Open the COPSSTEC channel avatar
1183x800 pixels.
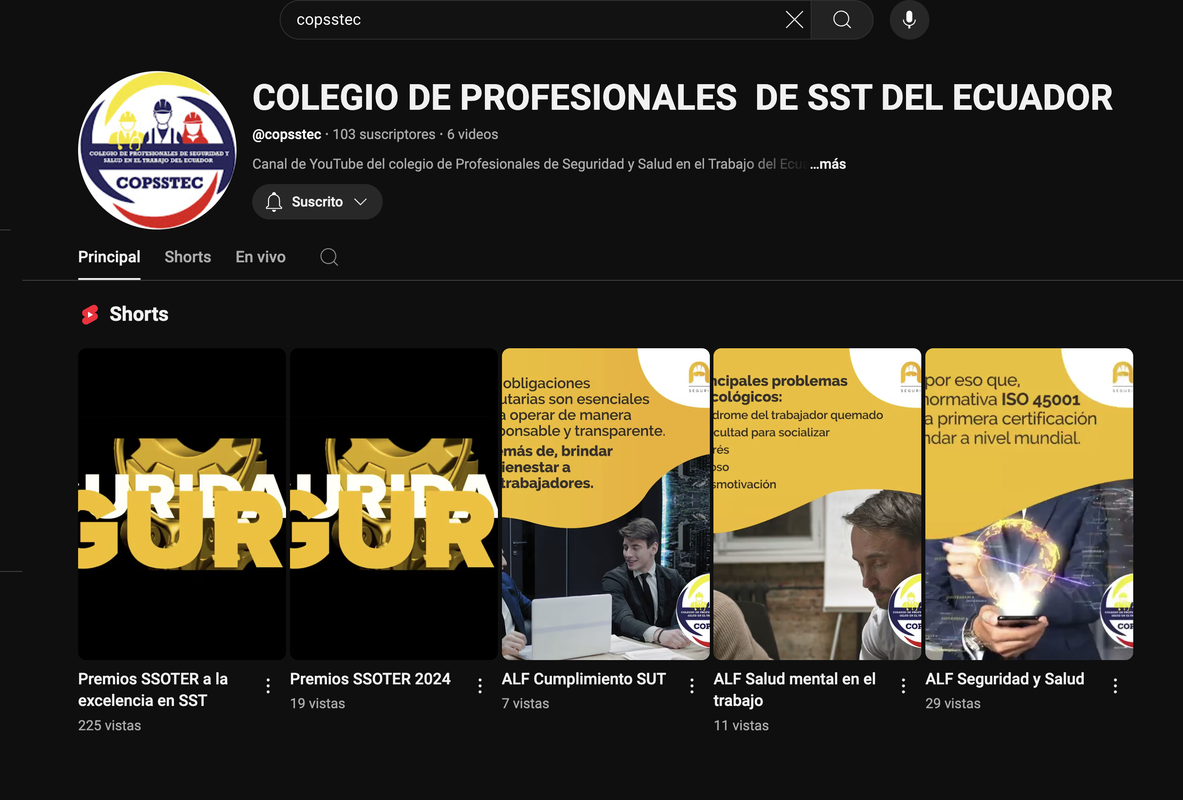[x=157, y=149]
